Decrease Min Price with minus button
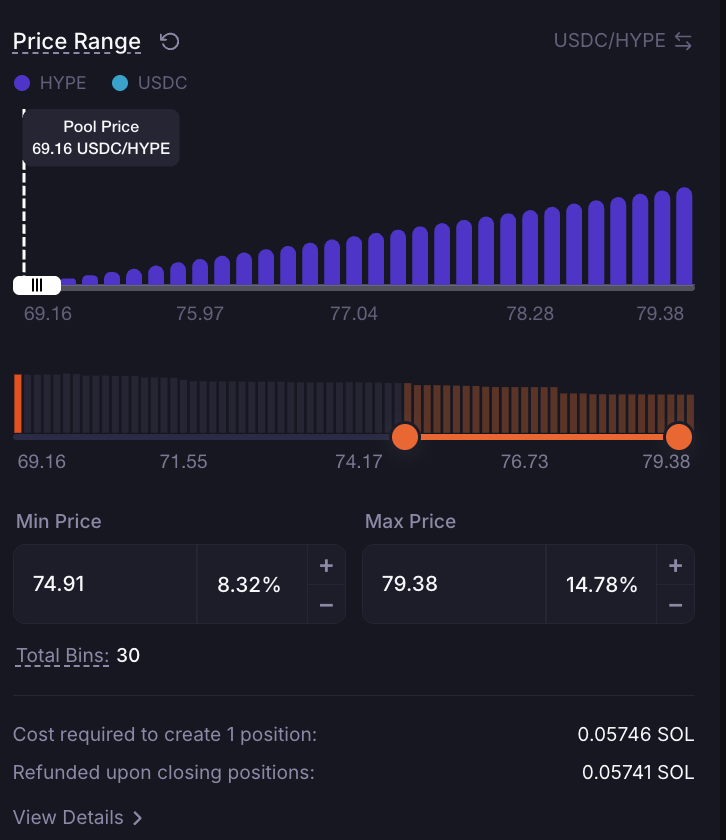Image resolution: width=726 pixels, height=840 pixels. [x=326, y=605]
